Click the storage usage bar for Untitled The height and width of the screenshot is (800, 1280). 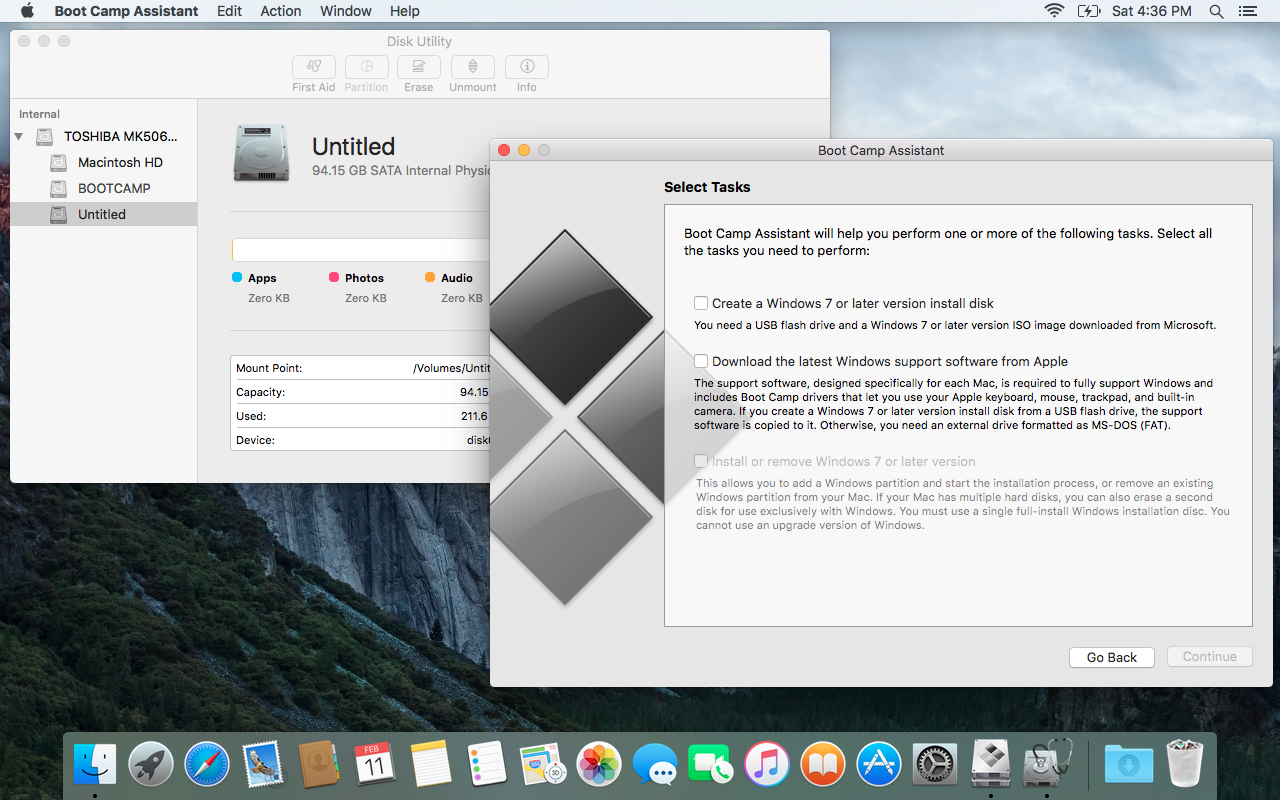[360, 249]
